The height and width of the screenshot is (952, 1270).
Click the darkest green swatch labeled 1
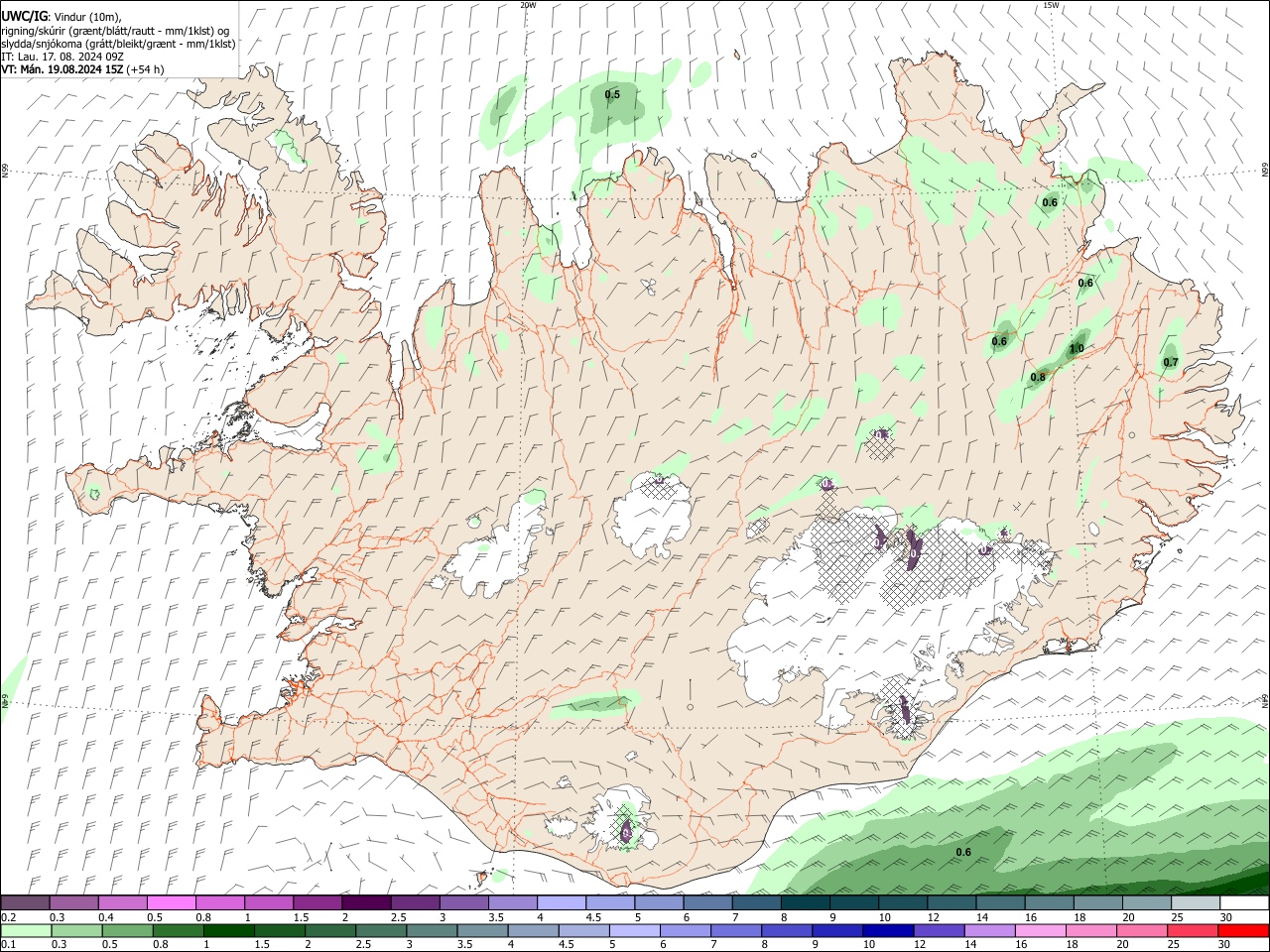tap(228, 930)
